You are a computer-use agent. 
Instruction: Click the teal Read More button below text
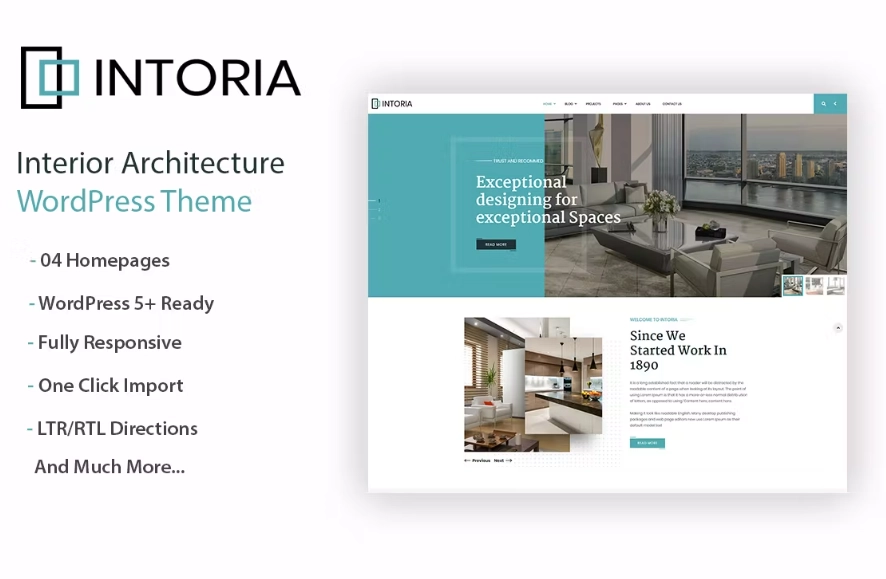[x=647, y=443]
